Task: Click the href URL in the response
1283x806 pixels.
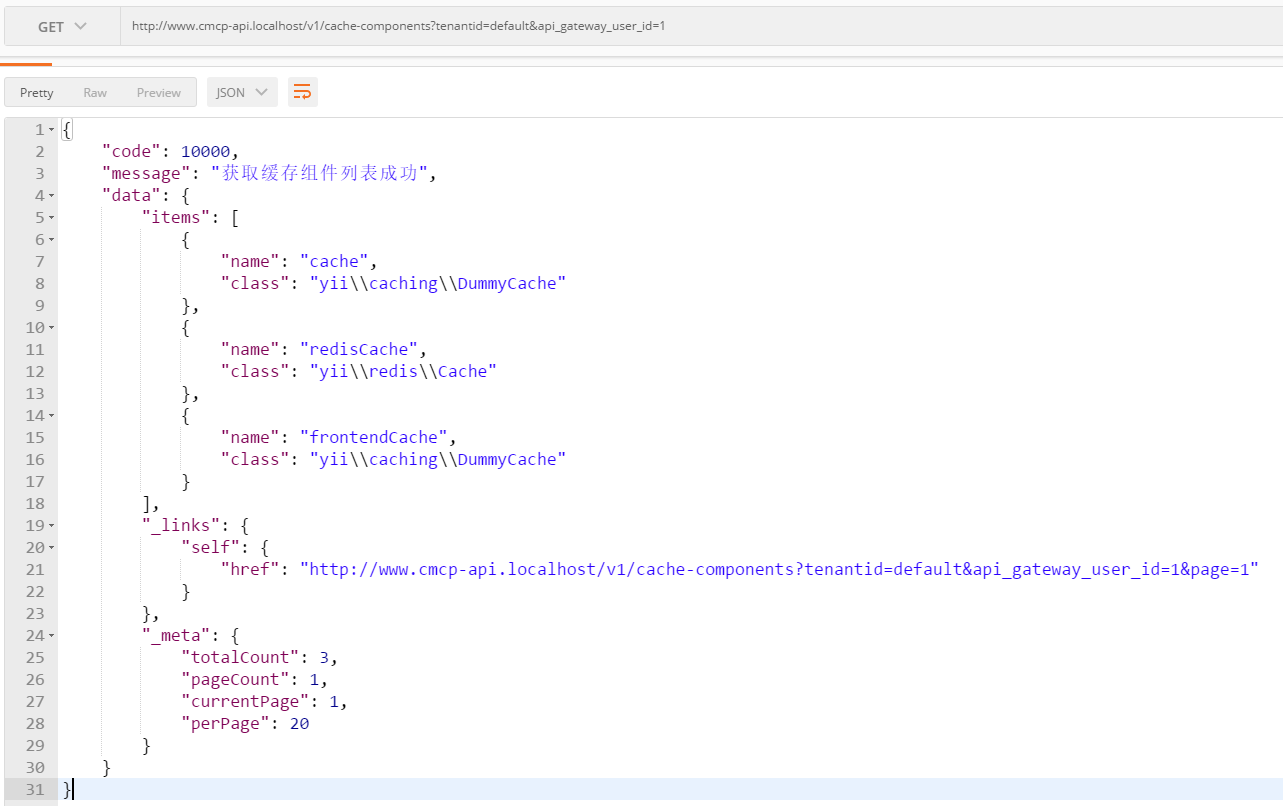Action: coord(778,569)
